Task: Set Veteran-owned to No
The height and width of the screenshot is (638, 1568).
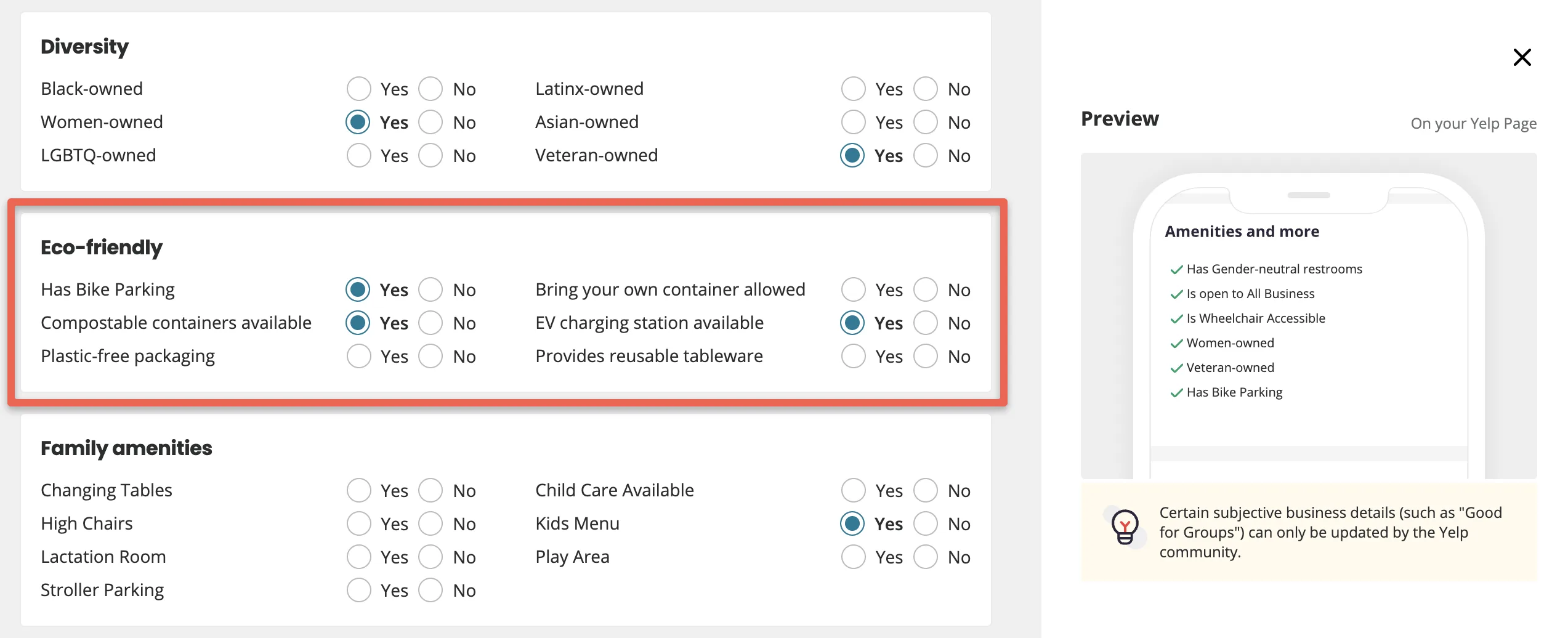Action: (x=925, y=155)
